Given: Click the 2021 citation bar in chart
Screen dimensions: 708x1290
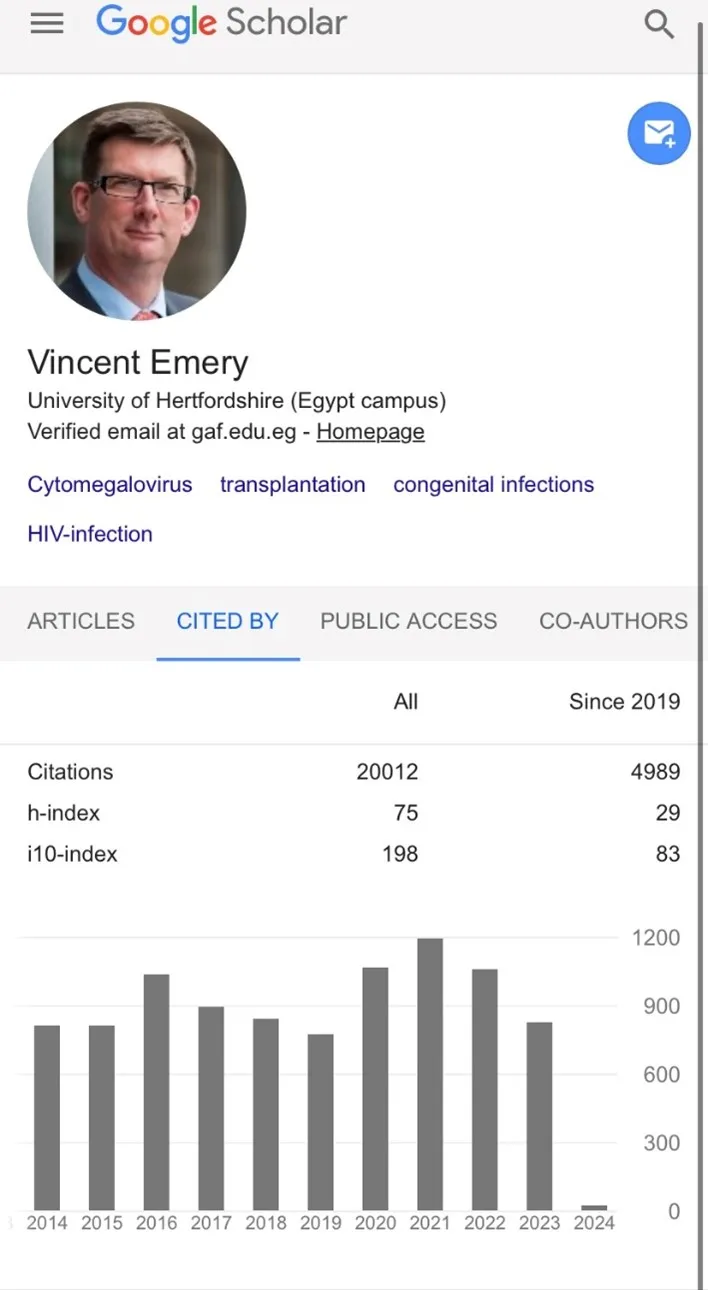Looking at the screenshot, I should pos(429,1070).
